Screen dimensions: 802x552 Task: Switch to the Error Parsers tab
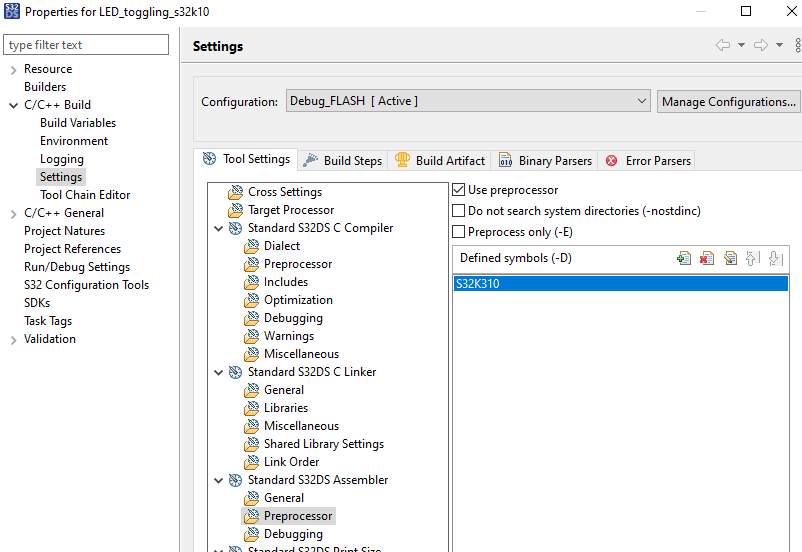[x=648, y=161]
